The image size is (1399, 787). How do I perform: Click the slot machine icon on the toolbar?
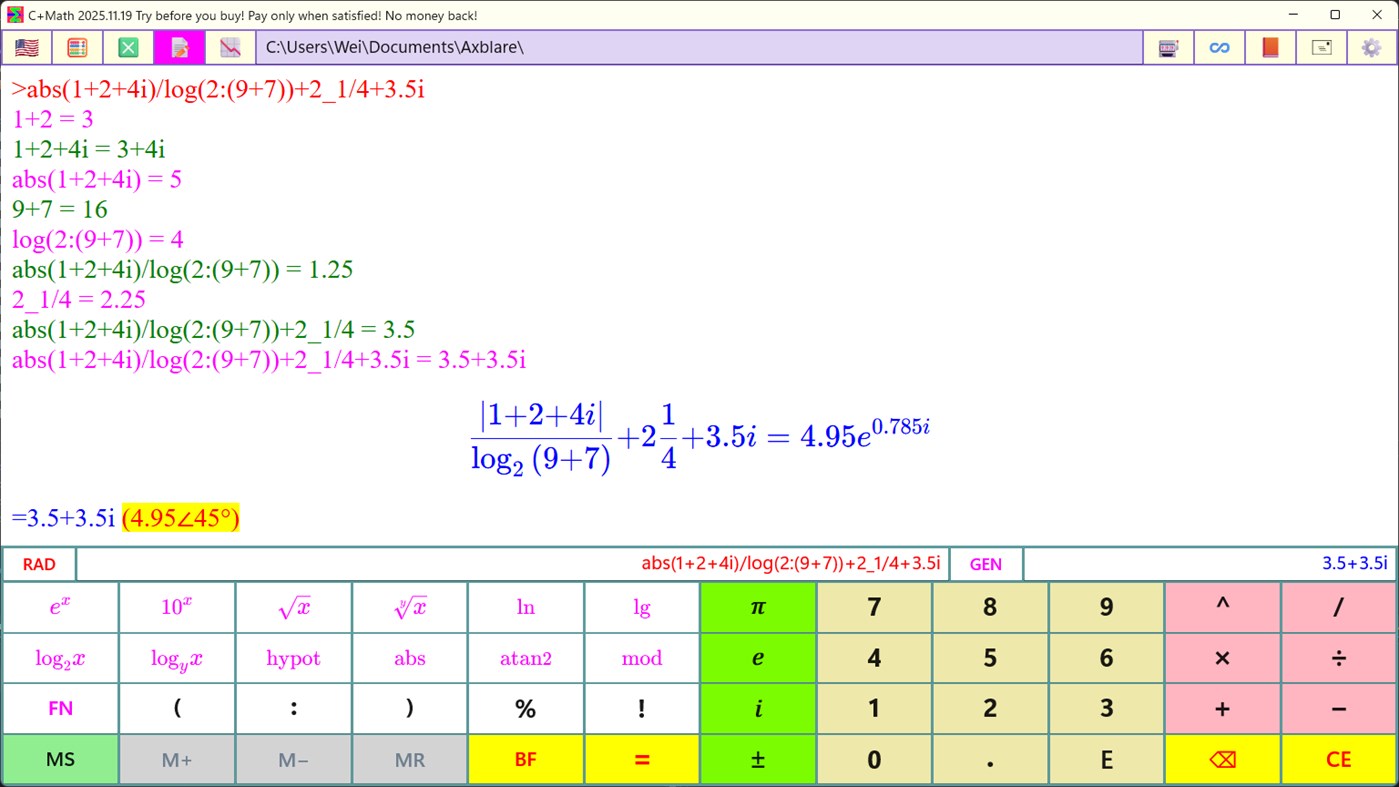(1168, 47)
